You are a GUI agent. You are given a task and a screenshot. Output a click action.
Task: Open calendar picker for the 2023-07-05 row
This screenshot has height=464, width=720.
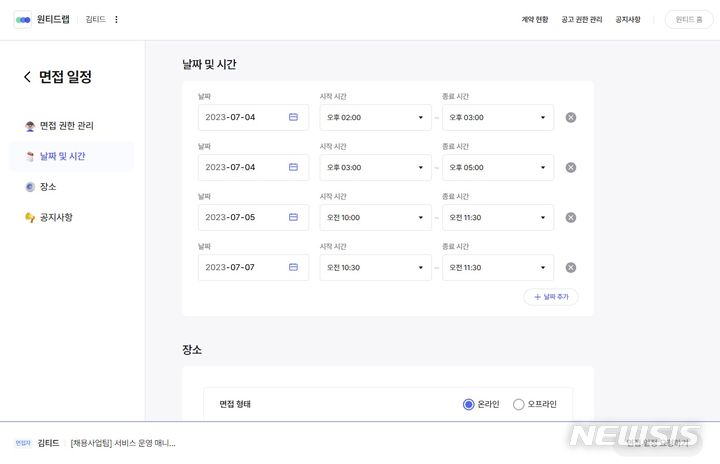coord(293,217)
